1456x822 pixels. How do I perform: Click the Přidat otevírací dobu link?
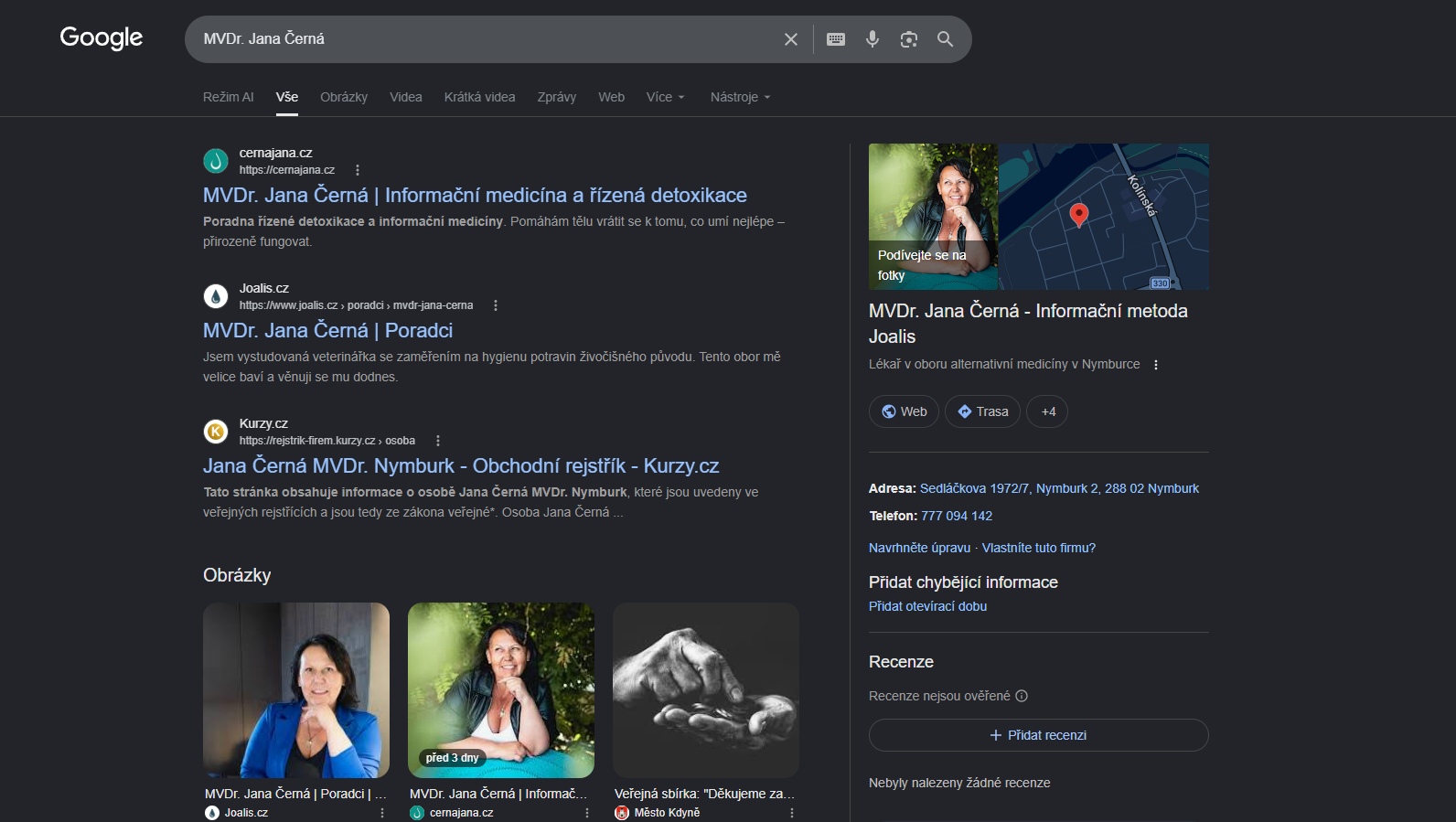click(x=927, y=606)
